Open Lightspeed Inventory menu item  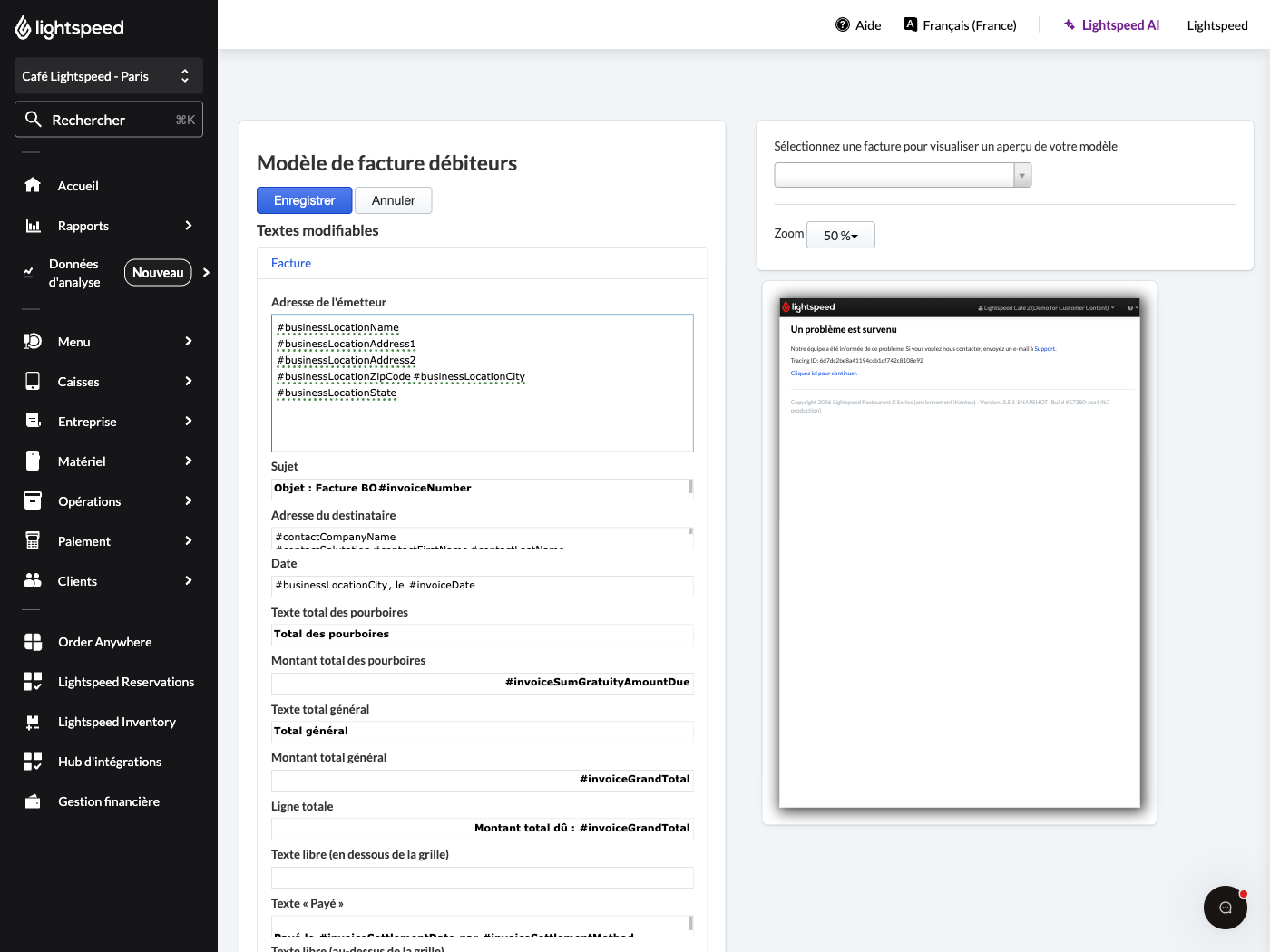[117, 722]
